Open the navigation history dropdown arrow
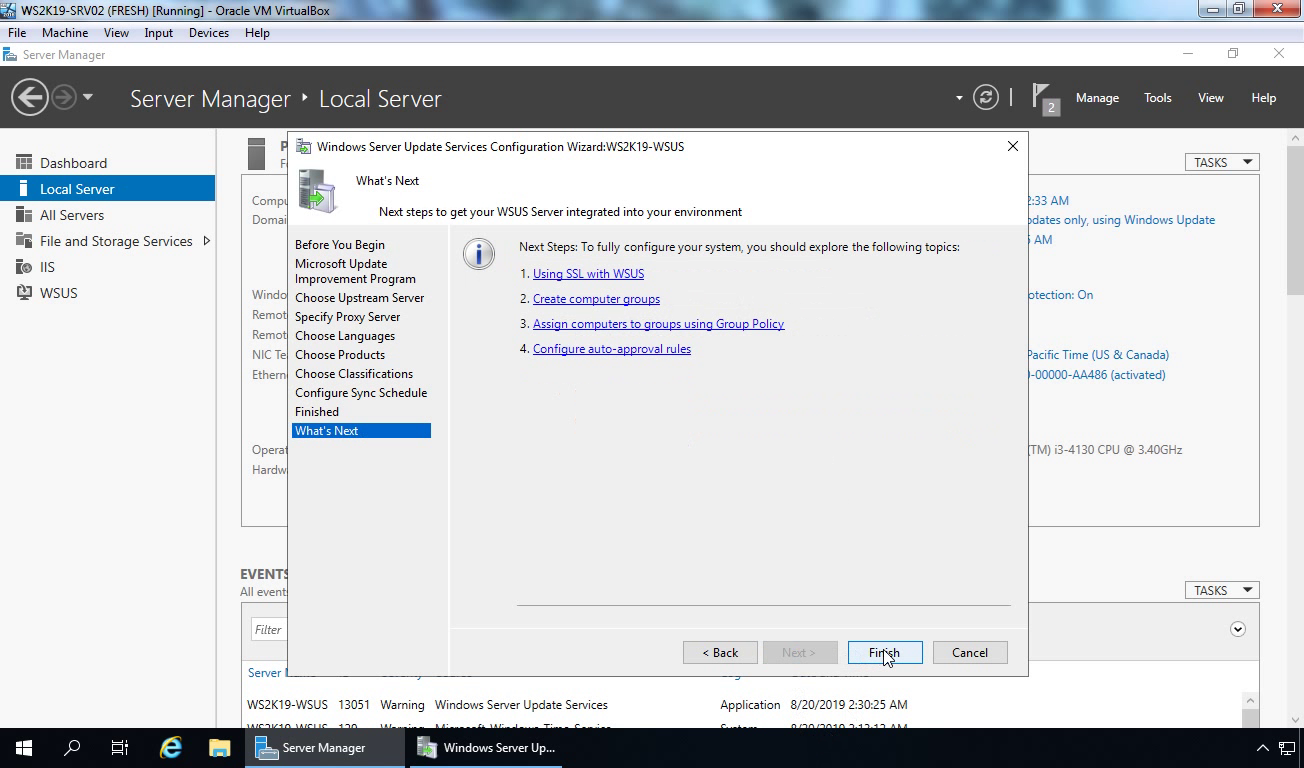Viewport: 1304px width, 768px height. [x=88, y=98]
